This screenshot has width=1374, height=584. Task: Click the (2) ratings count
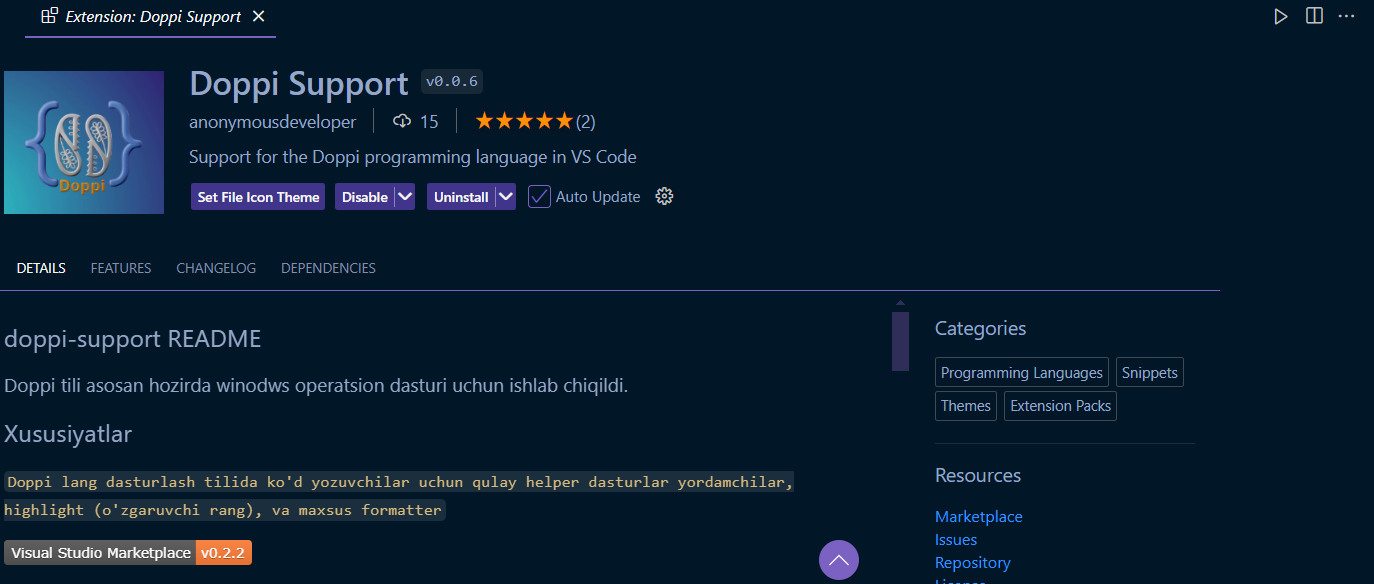tap(585, 122)
